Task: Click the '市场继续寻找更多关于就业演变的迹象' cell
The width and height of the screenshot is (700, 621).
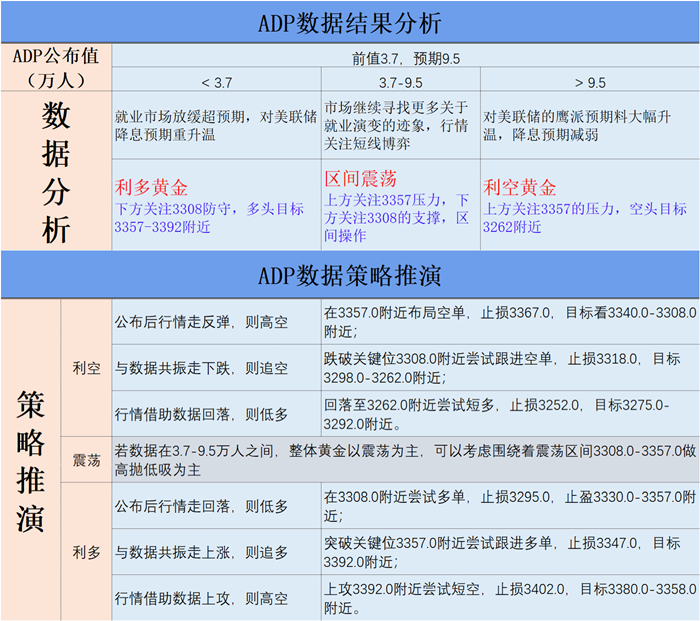Action: 400,125
